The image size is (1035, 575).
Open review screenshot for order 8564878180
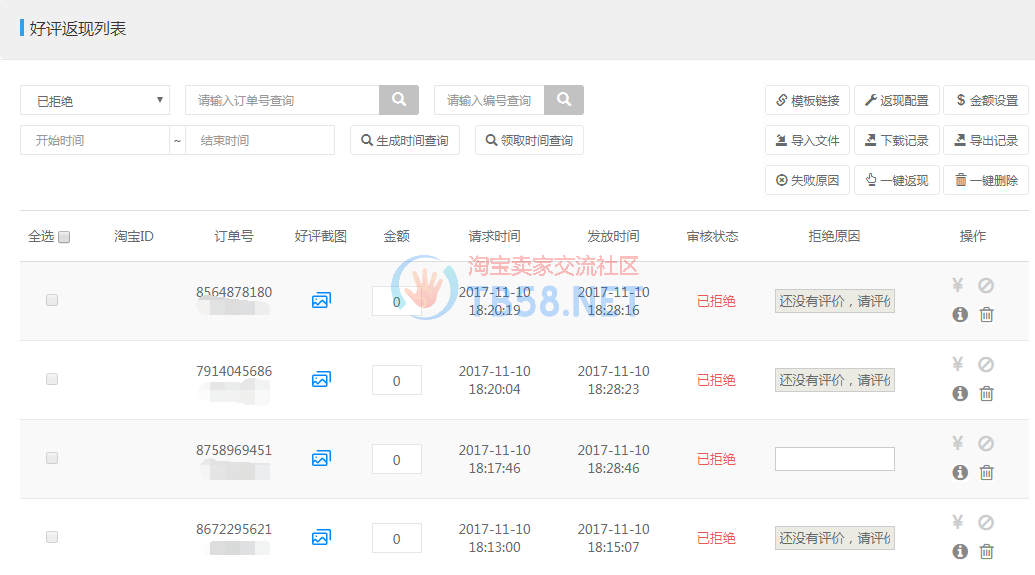pyautogui.click(x=321, y=300)
